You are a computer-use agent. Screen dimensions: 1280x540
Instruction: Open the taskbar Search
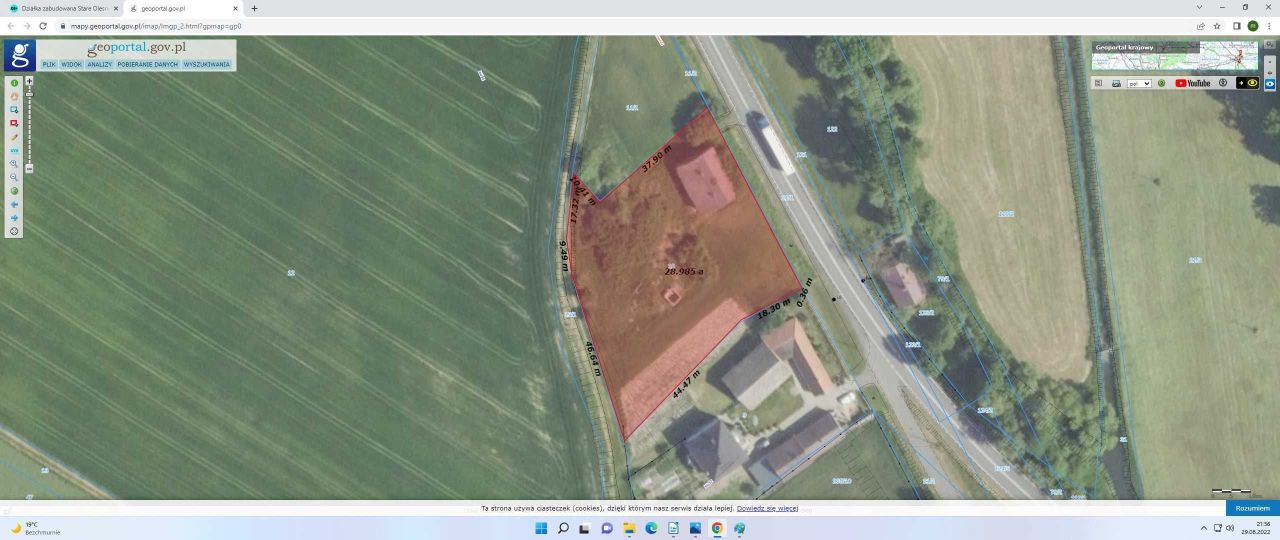coord(563,528)
